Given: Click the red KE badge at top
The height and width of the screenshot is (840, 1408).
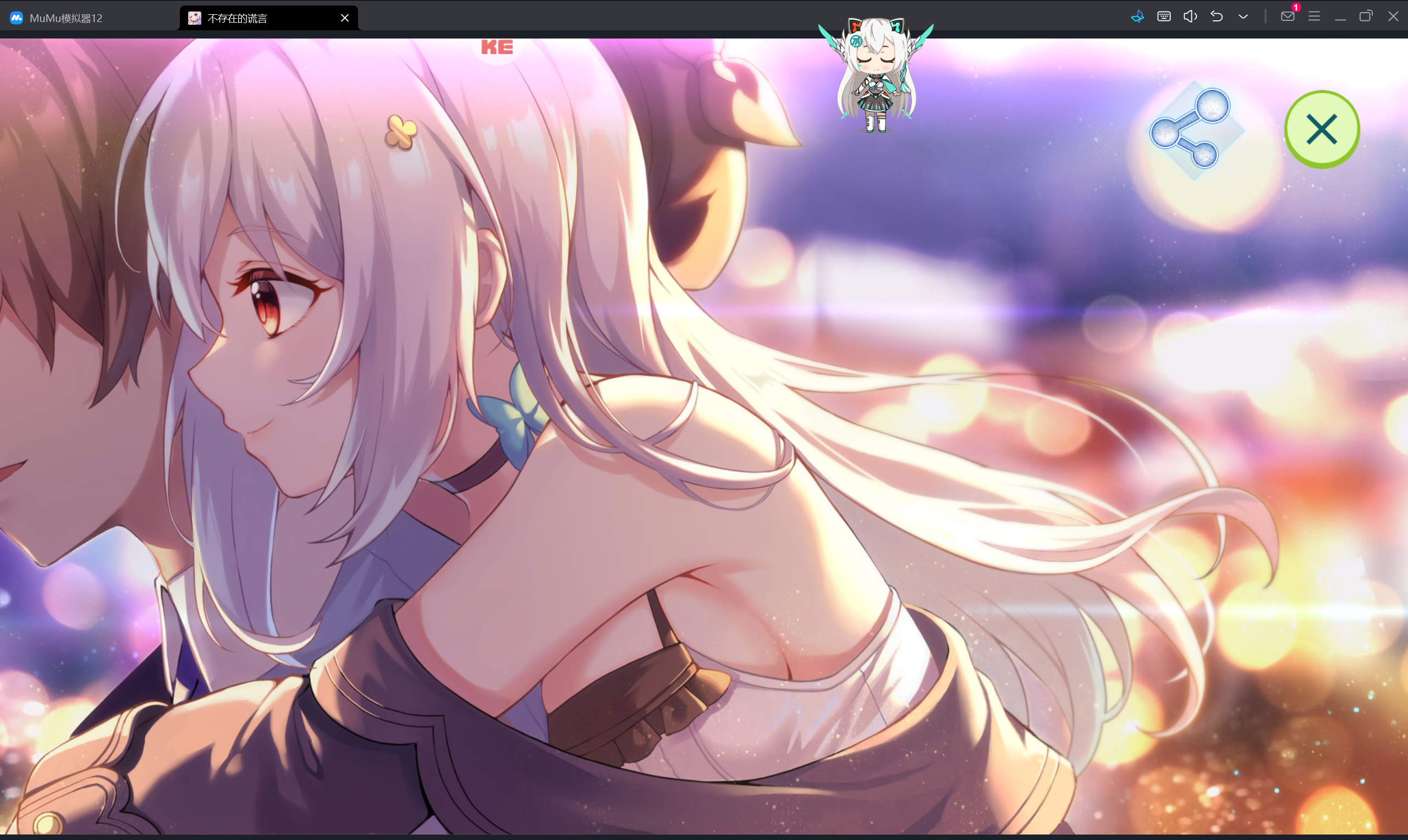Looking at the screenshot, I should (497, 47).
